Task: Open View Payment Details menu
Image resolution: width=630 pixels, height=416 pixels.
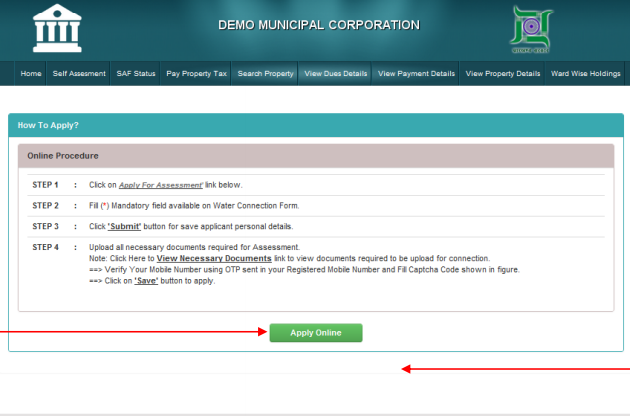Action: (x=416, y=74)
